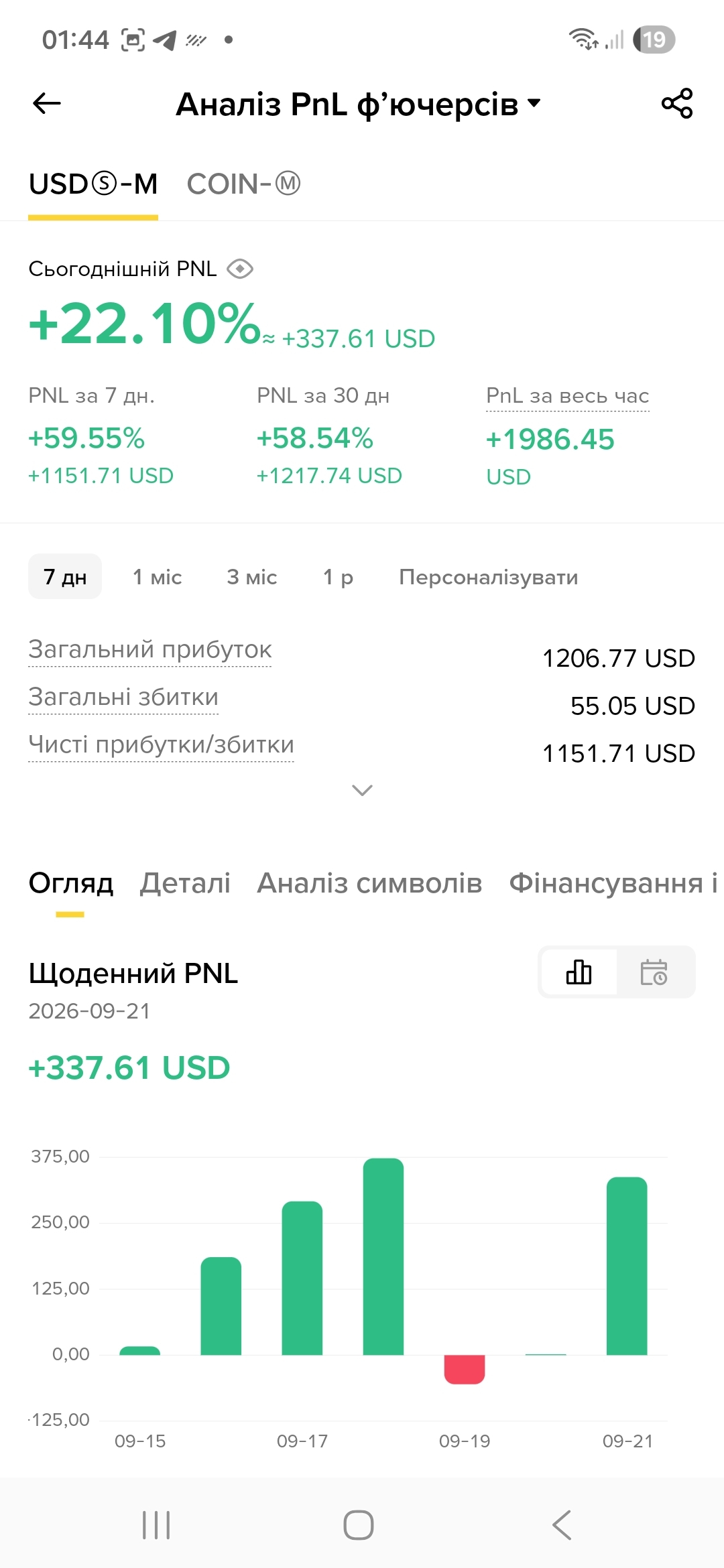Choose the 1 міс period

158,577
